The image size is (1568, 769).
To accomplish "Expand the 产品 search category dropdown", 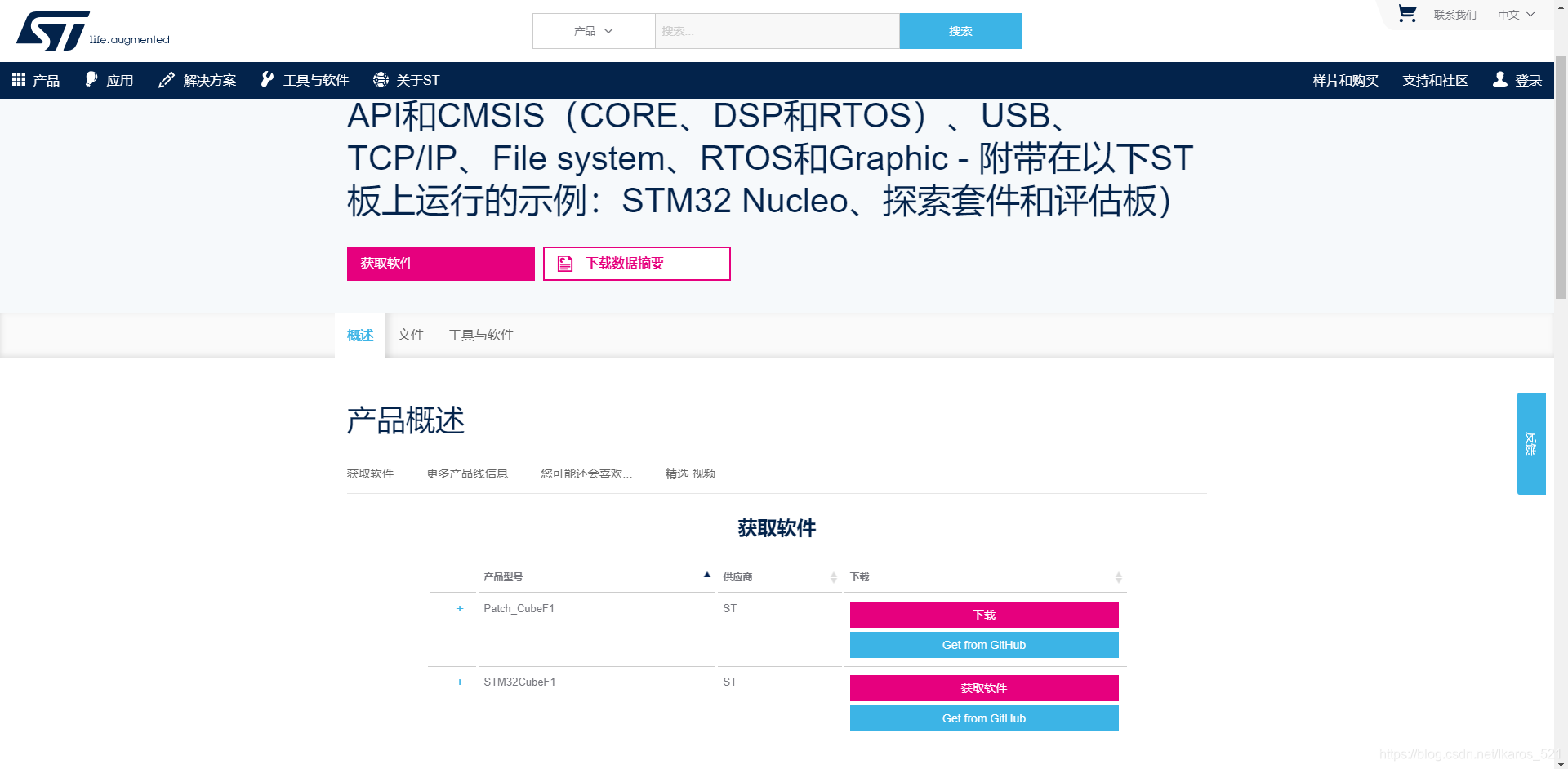I will click(x=594, y=31).
